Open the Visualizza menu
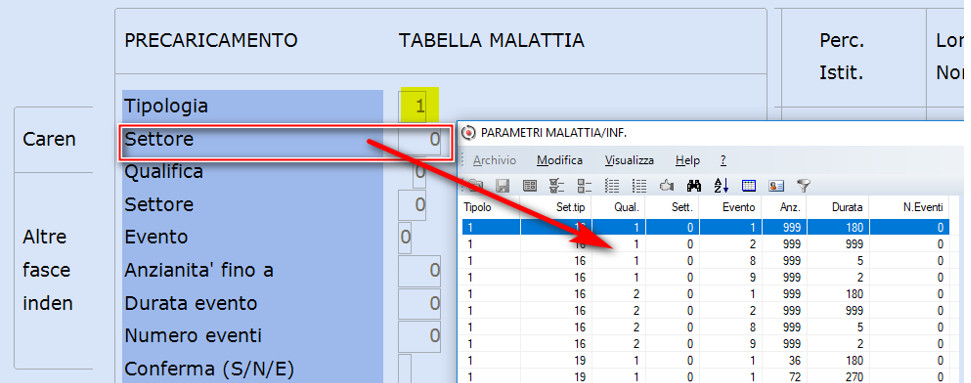 coord(629,161)
